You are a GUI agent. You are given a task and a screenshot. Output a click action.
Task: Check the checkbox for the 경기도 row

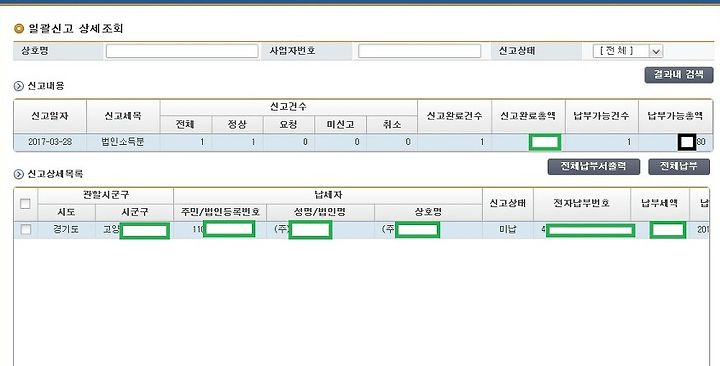26,230
